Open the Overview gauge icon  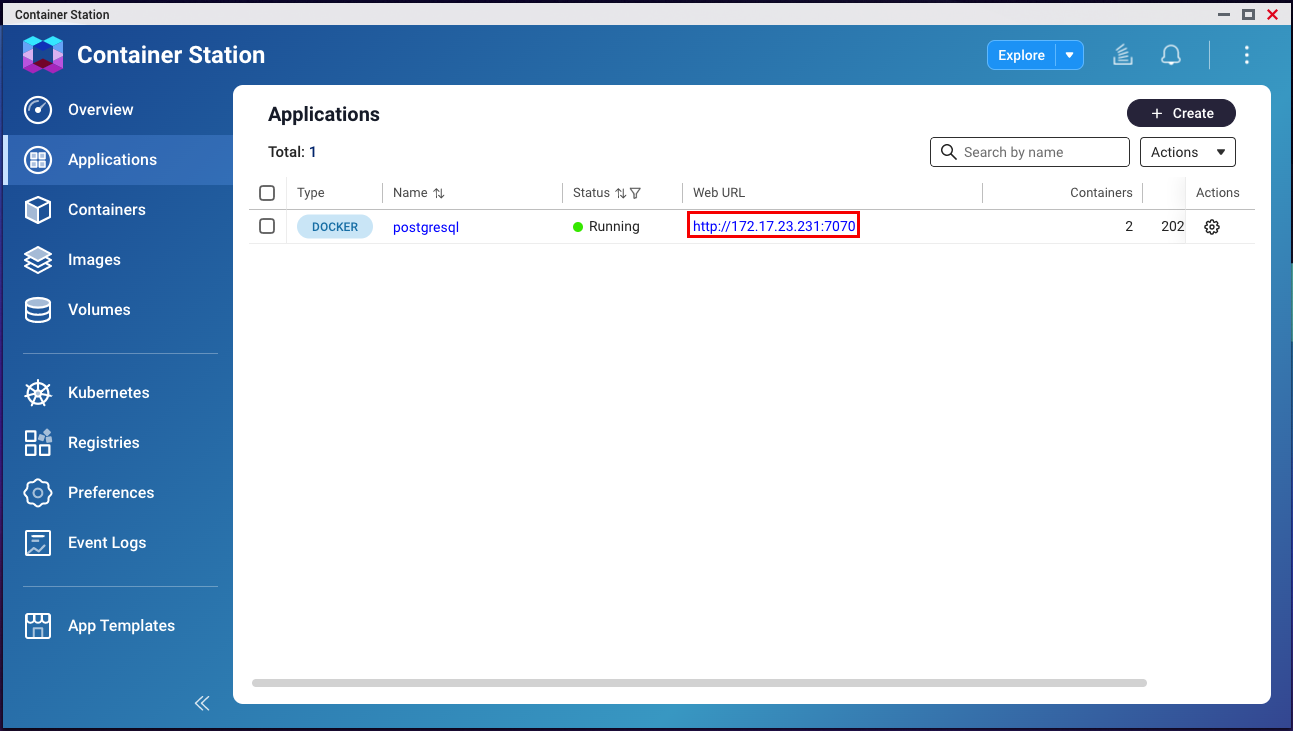pyautogui.click(x=38, y=110)
